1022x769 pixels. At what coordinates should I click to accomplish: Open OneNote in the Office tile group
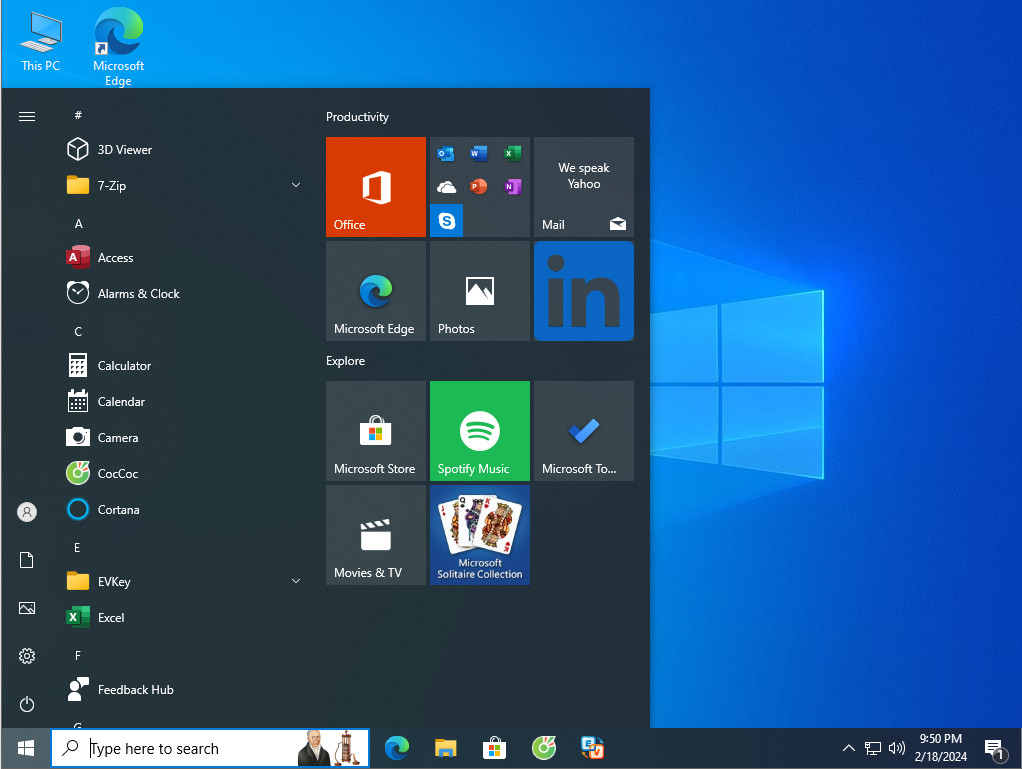coord(511,186)
